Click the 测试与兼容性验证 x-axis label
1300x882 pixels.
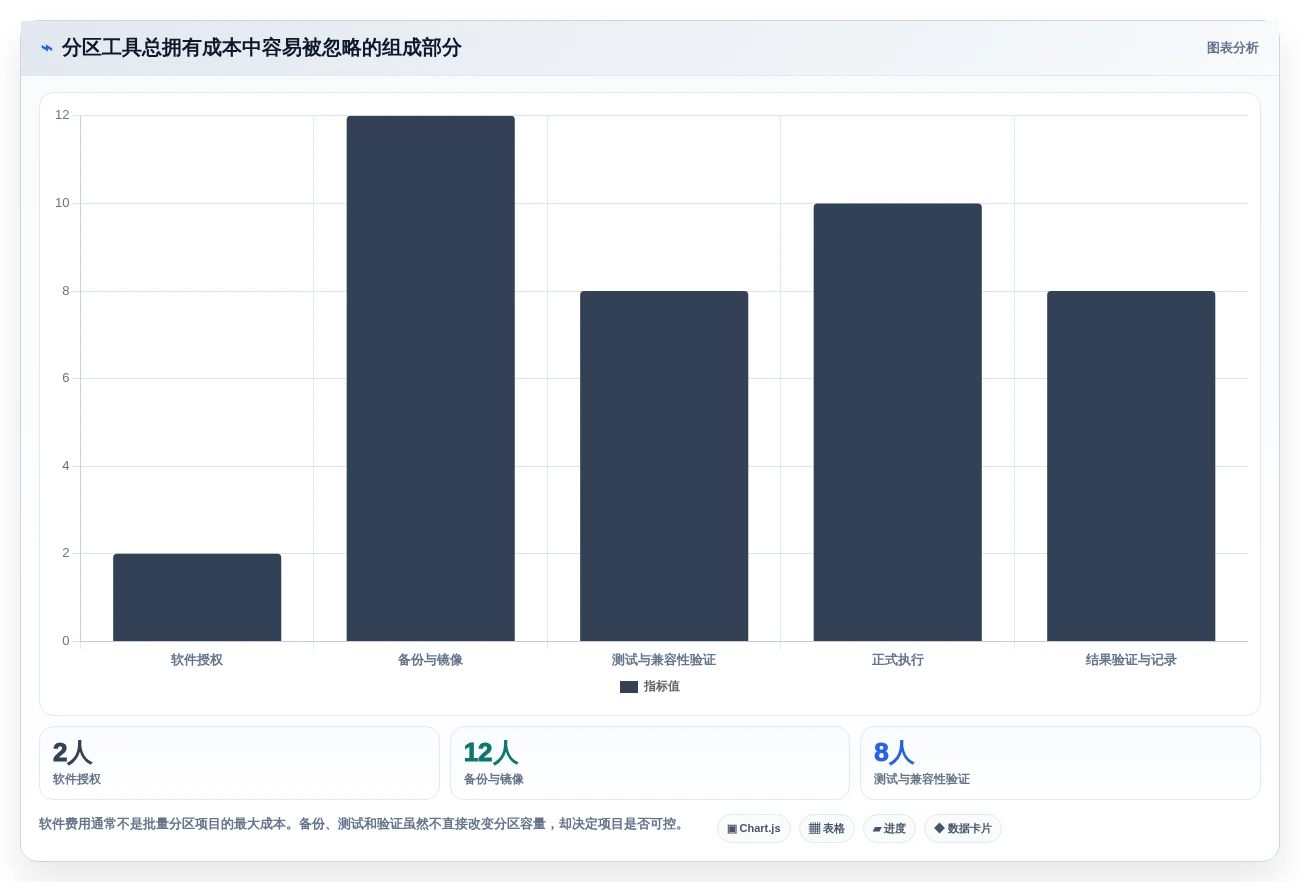tap(664, 660)
